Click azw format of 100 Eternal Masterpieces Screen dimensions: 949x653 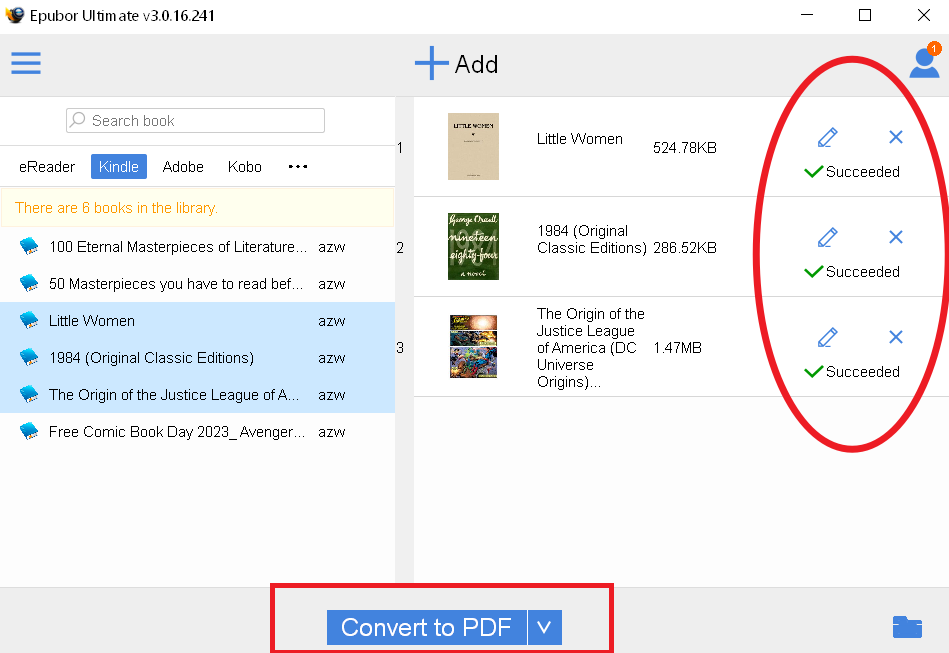coord(332,247)
